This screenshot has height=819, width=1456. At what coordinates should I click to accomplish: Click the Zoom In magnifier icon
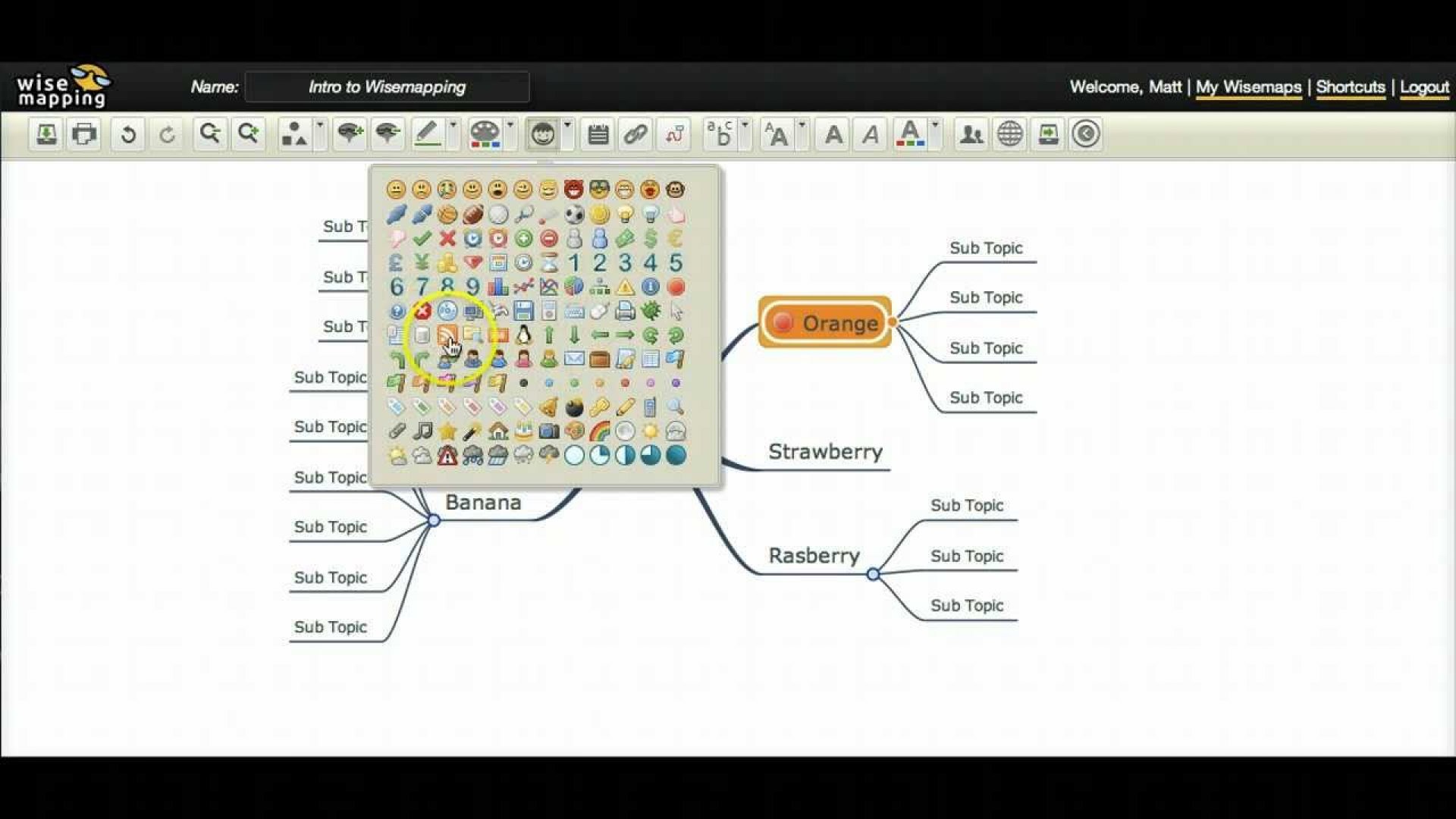[x=248, y=134]
